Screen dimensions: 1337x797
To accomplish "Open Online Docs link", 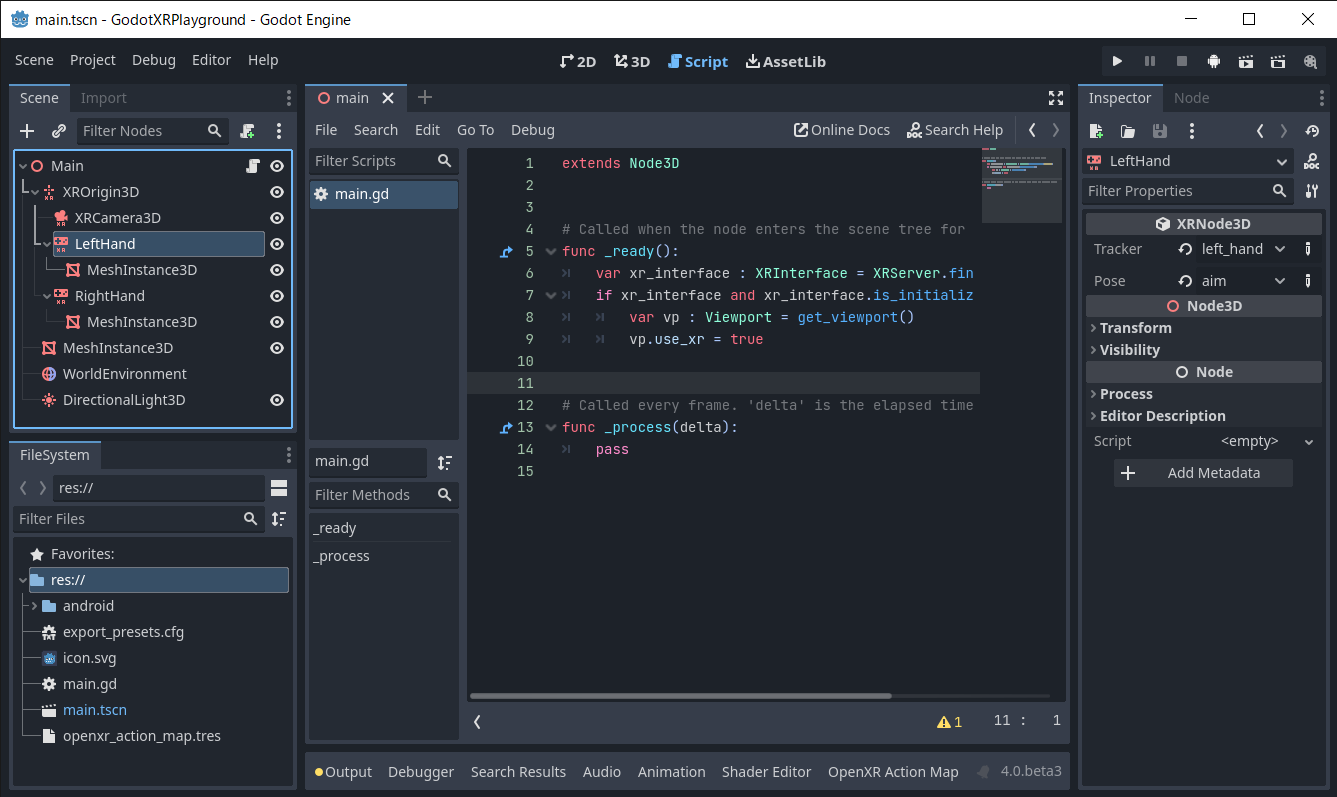I will (x=841, y=130).
